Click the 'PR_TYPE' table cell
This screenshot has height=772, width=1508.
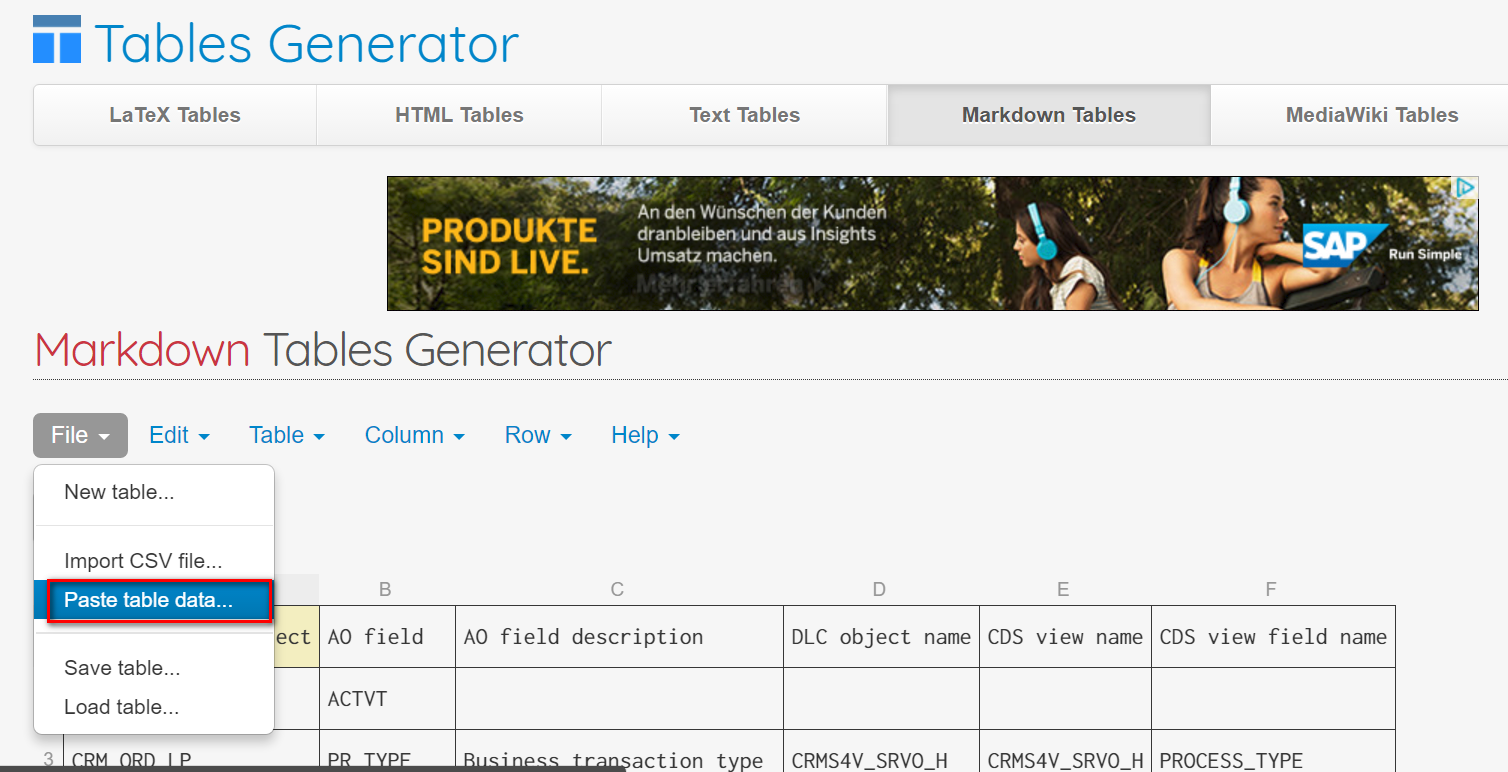click(x=387, y=752)
